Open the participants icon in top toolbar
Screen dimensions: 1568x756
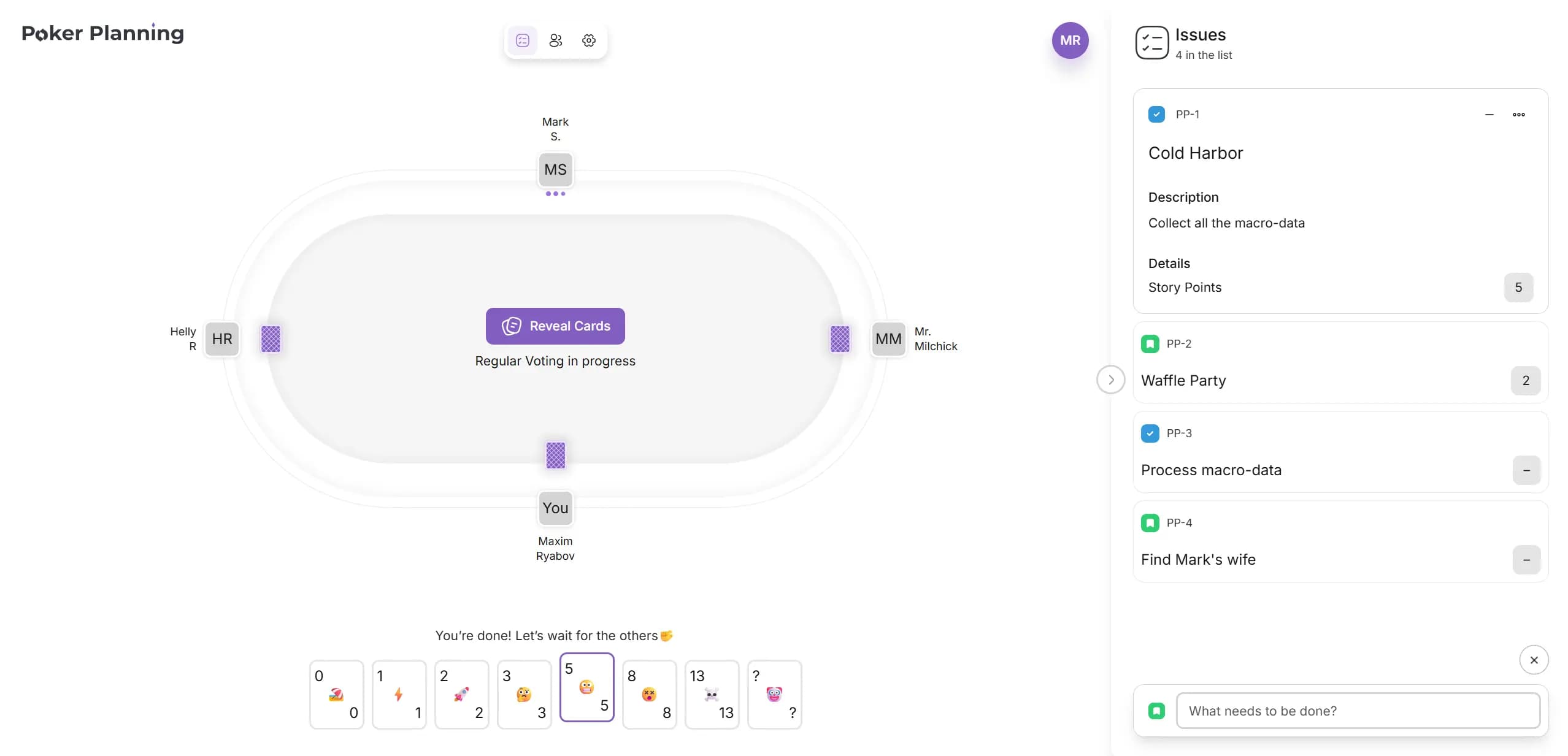[x=556, y=40]
